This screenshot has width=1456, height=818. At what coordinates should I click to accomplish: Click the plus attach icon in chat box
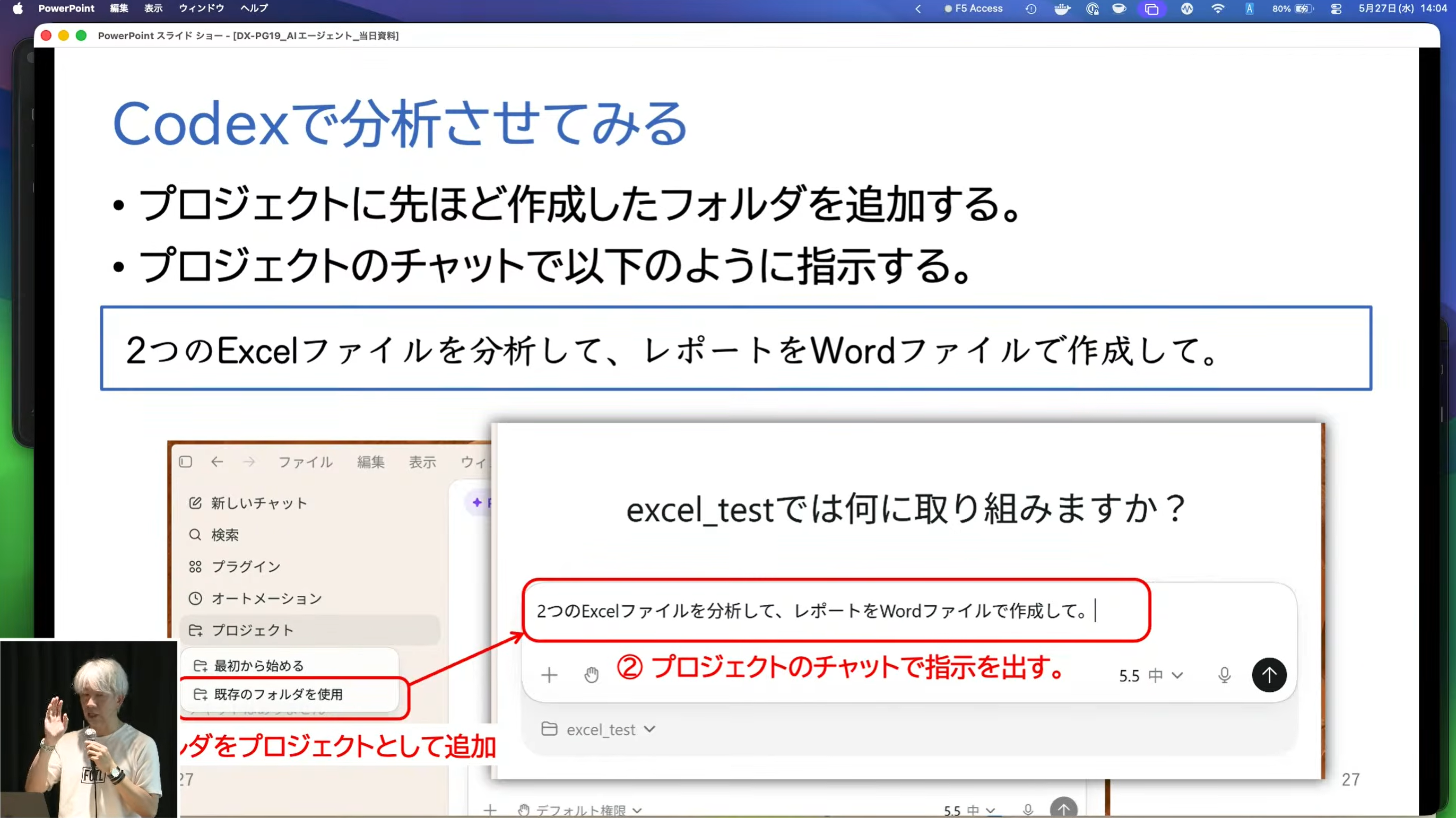pos(549,675)
